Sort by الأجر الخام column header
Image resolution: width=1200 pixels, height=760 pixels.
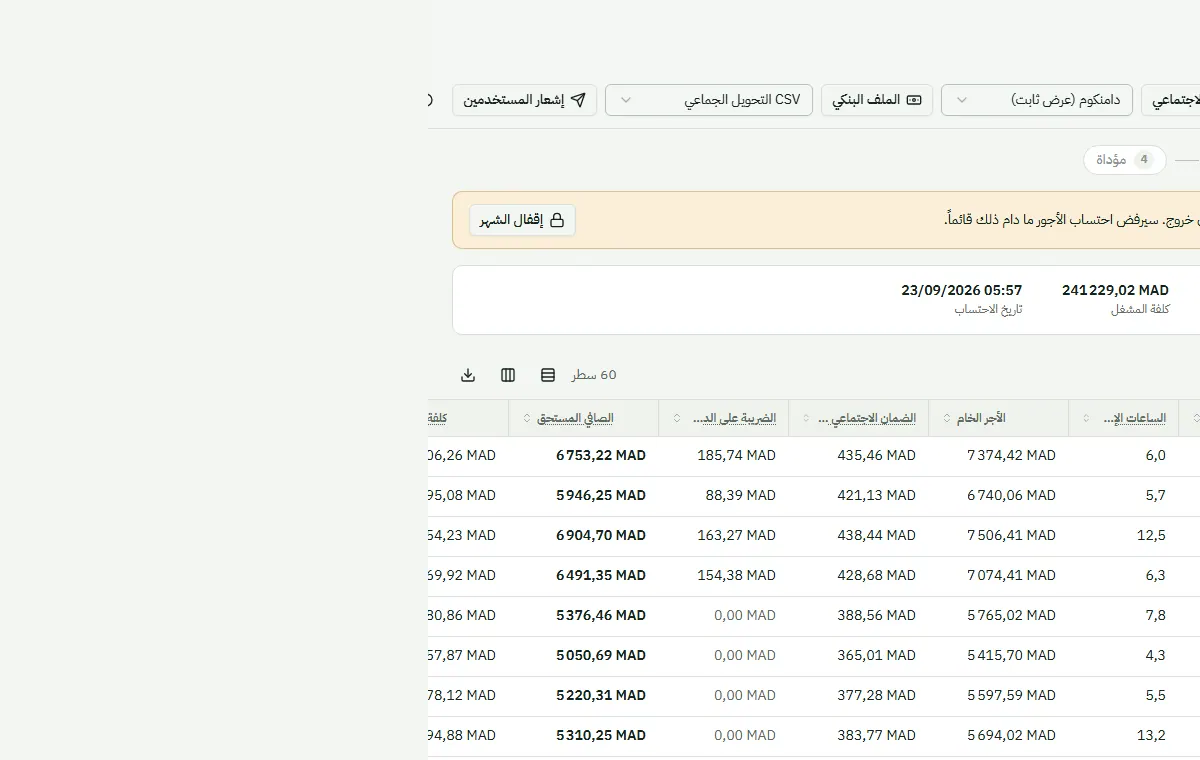click(x=999, y=418)
